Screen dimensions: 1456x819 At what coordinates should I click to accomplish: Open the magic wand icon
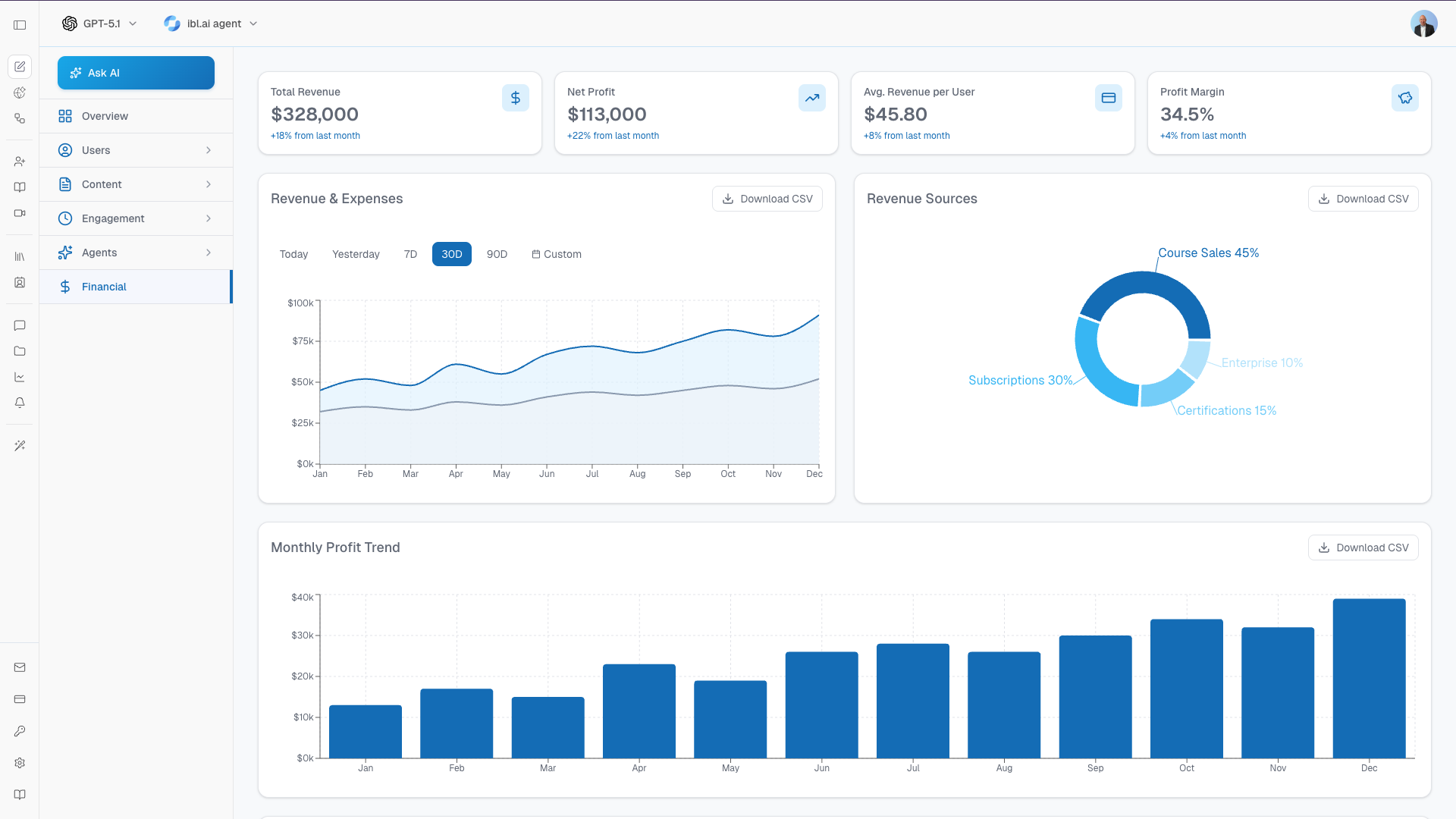point(20,446)
